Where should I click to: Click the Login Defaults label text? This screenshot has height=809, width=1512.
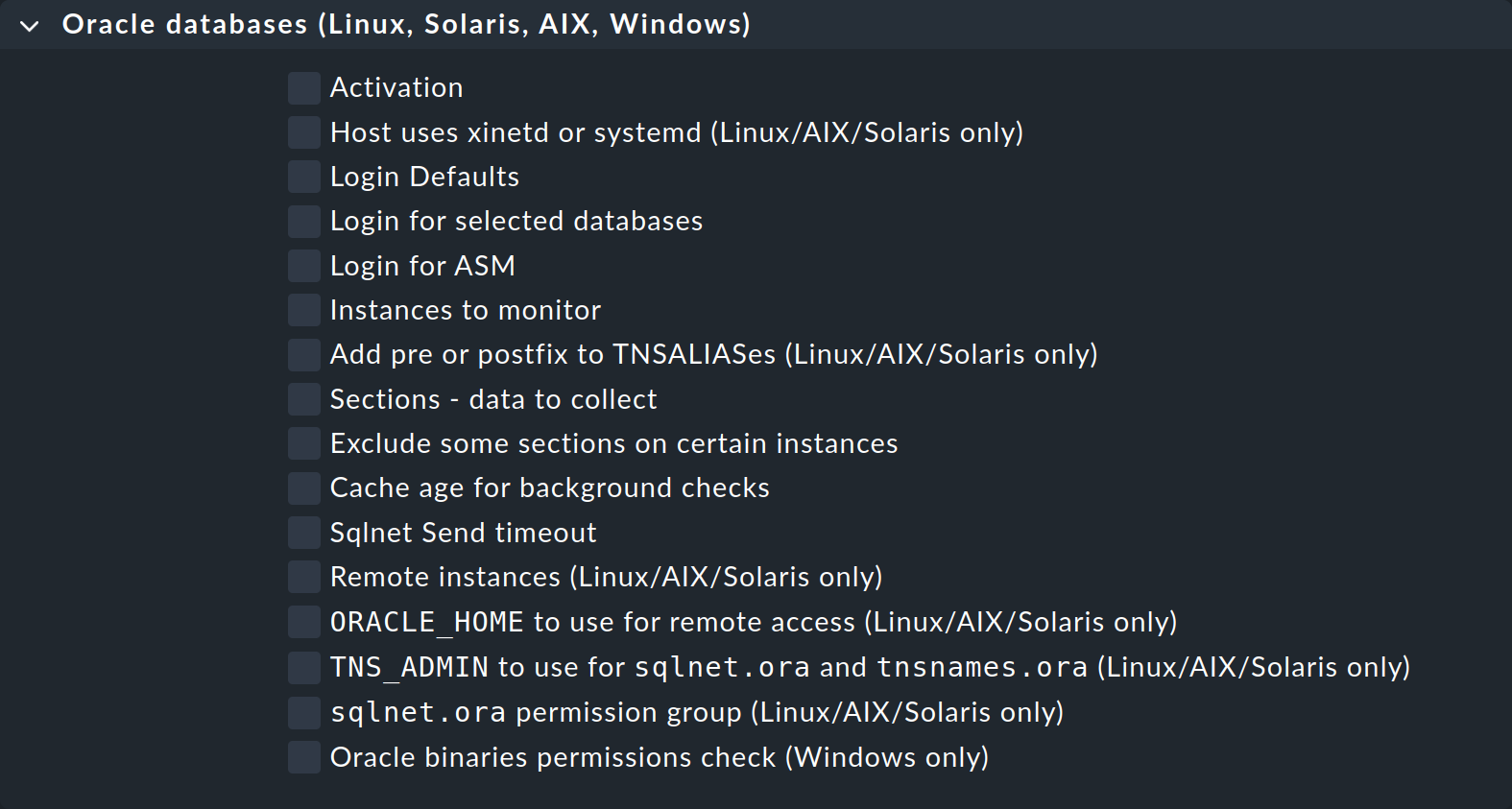424,177
